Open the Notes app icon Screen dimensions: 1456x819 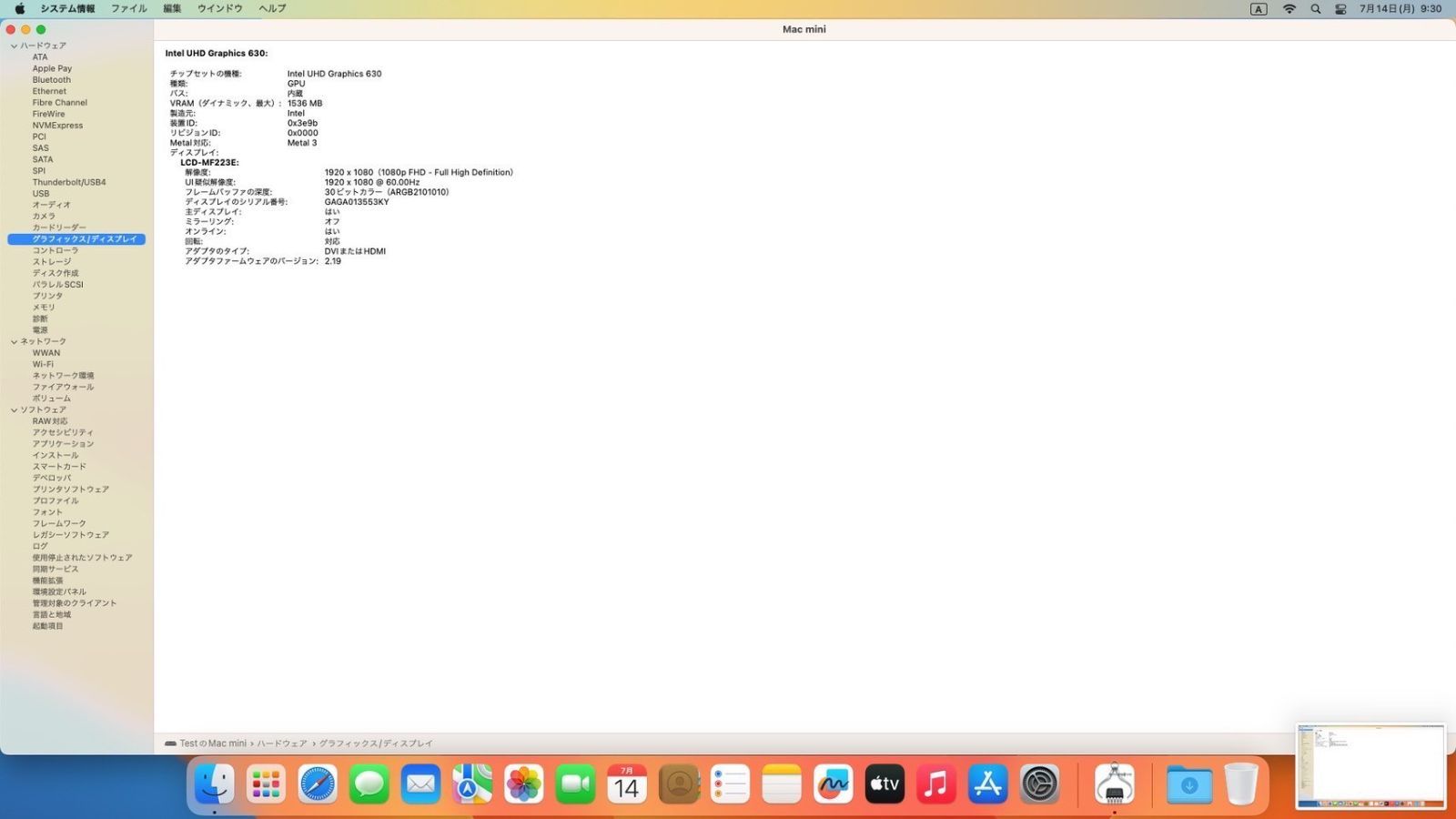point(782,784)
